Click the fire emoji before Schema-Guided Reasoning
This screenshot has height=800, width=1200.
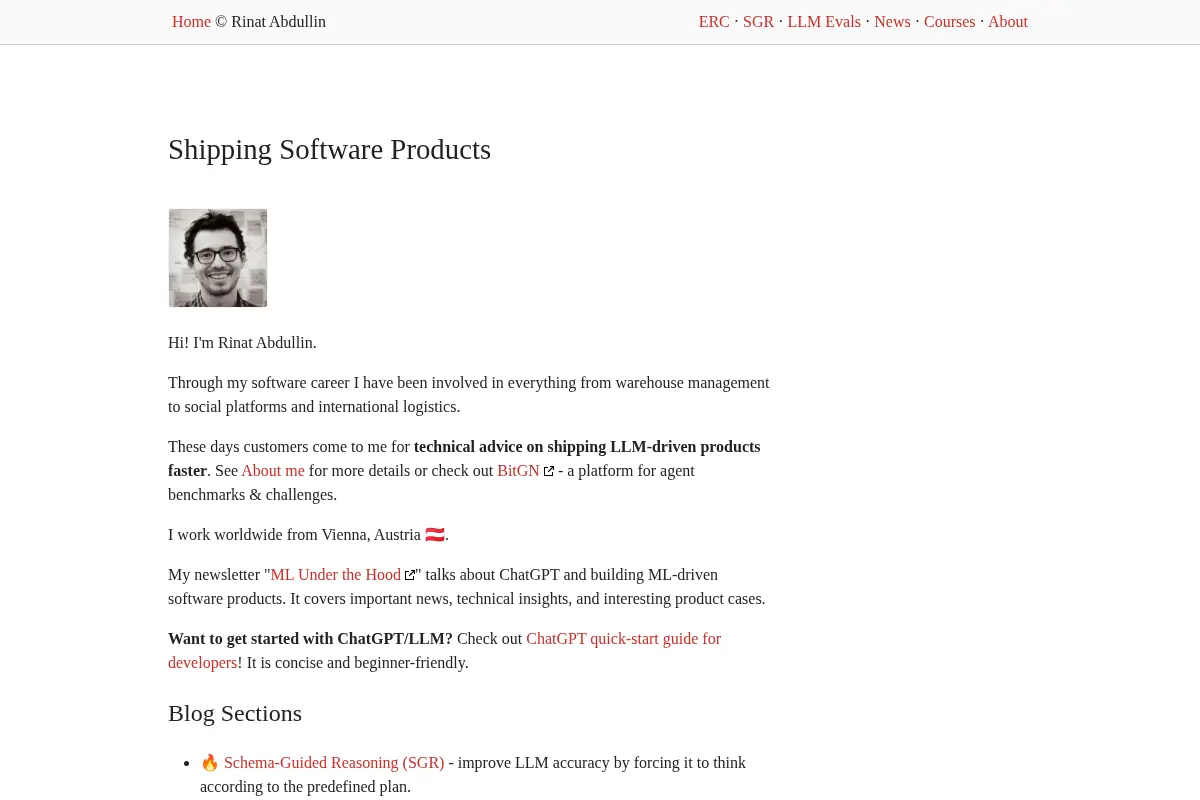tap(210, 763)
